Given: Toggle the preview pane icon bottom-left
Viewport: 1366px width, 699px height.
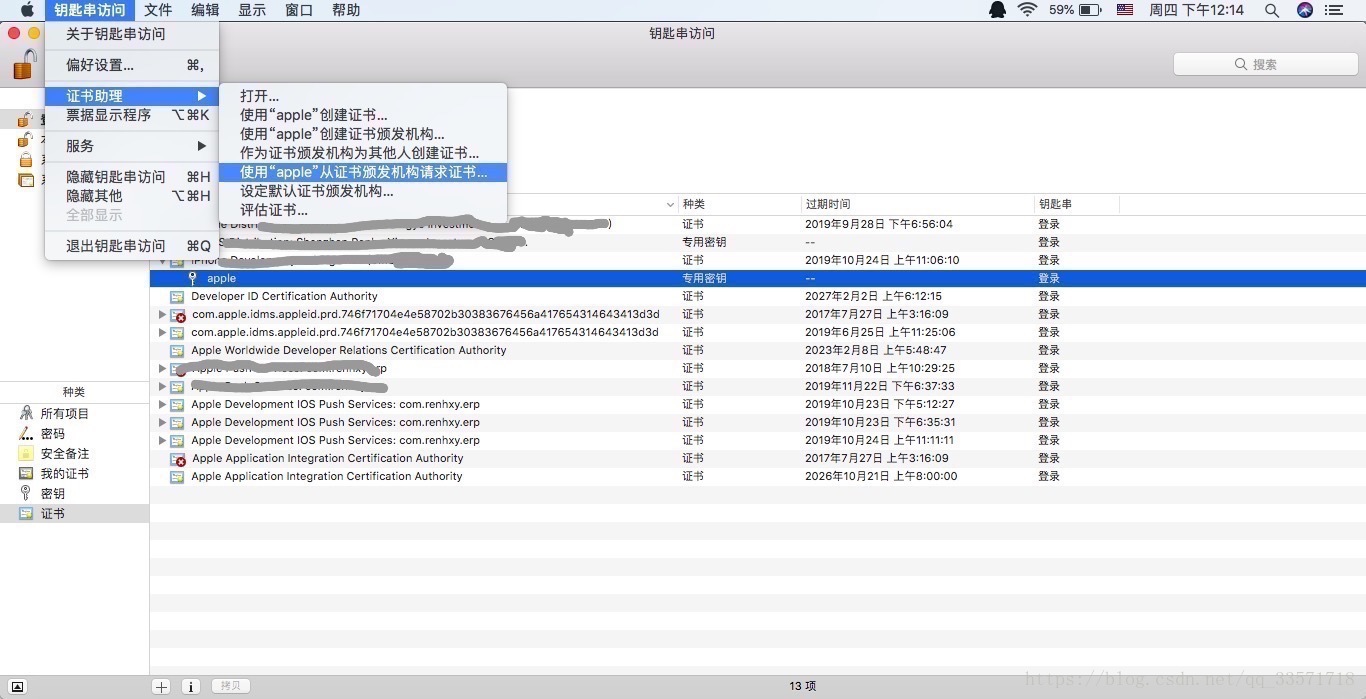Looking at the screenshot, I should (x=17, y=687).
